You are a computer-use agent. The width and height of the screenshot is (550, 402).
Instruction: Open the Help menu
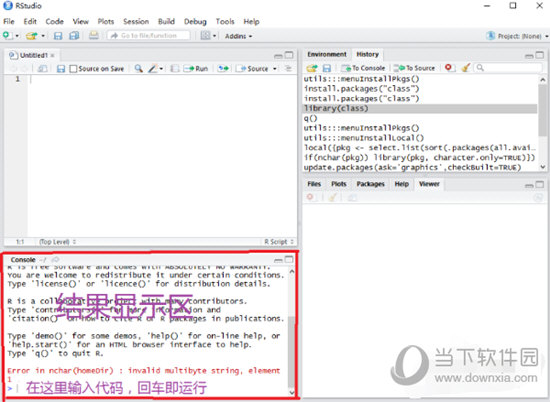point(251,21)
